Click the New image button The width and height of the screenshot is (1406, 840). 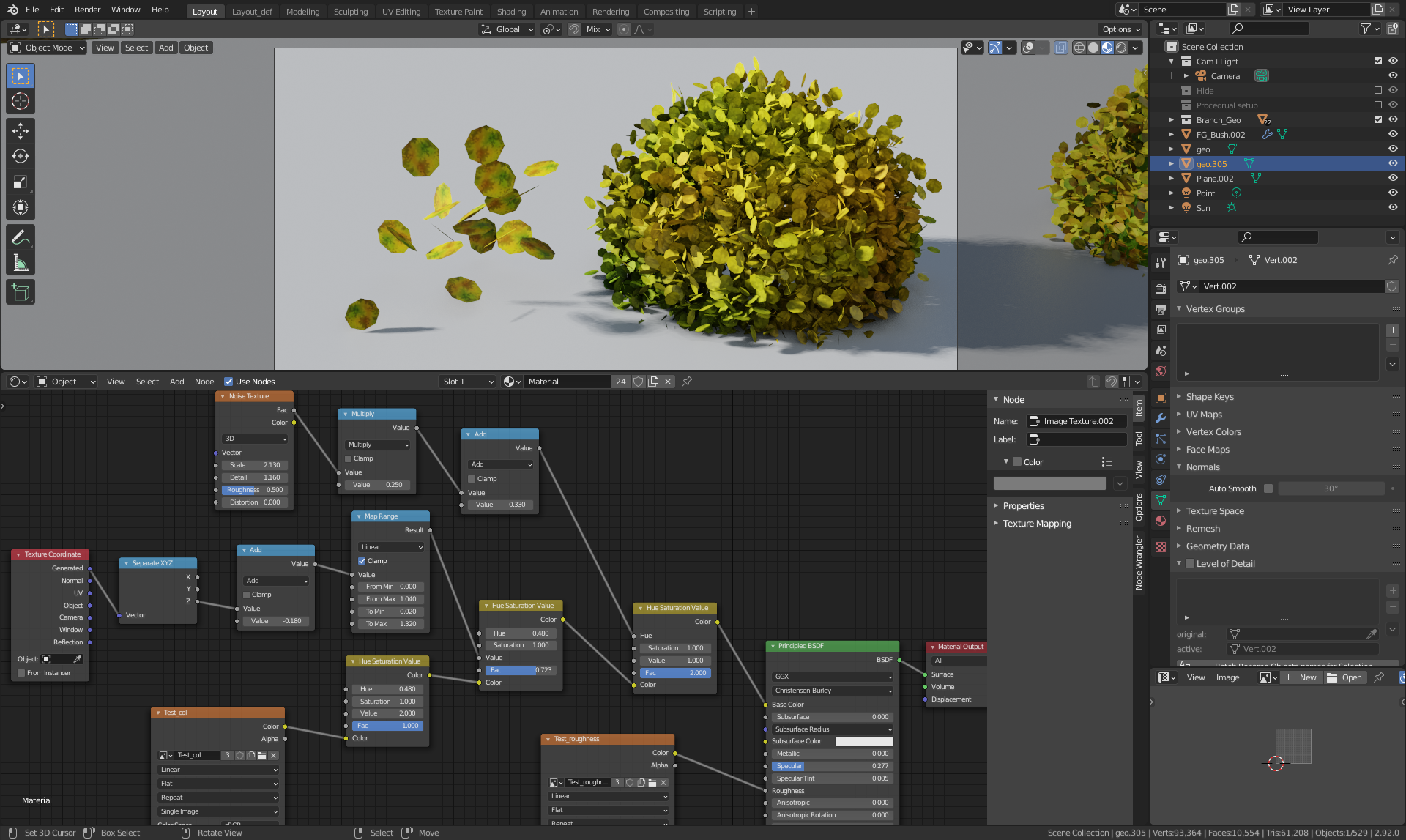(1301, 677)
